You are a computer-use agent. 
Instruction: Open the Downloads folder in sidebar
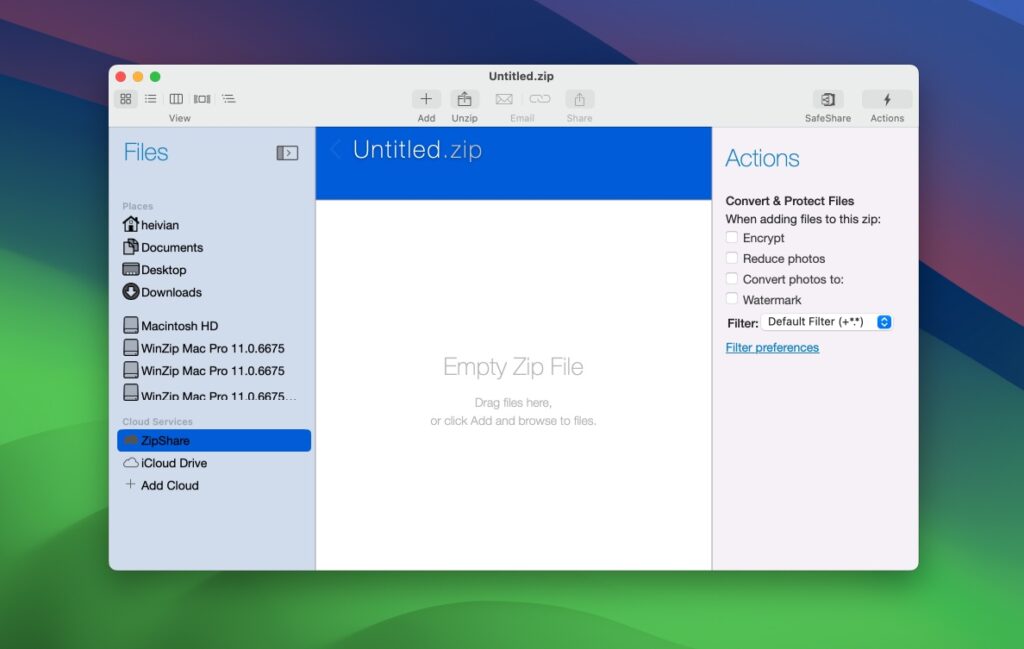click(x=170, y=292)
